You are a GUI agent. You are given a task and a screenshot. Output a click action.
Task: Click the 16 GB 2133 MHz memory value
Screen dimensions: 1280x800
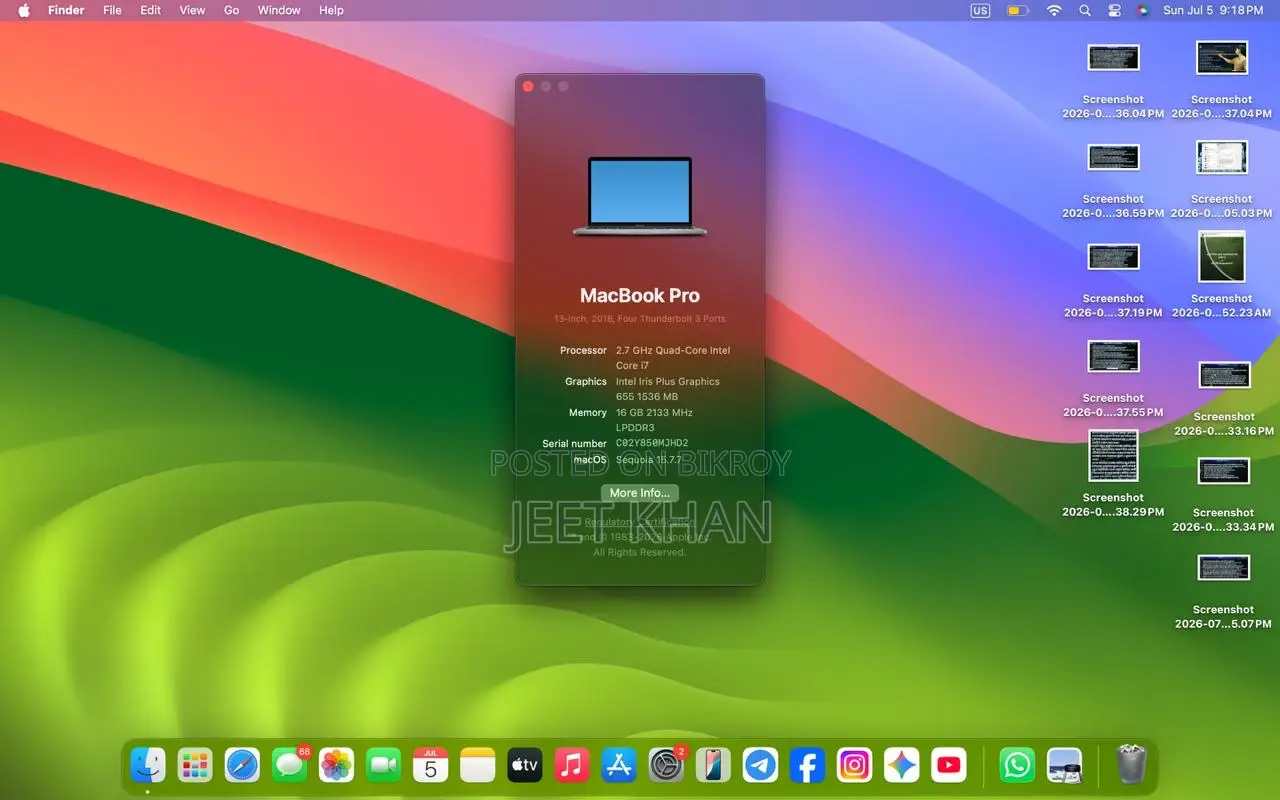pyautogui.click(x=654, y=420)
